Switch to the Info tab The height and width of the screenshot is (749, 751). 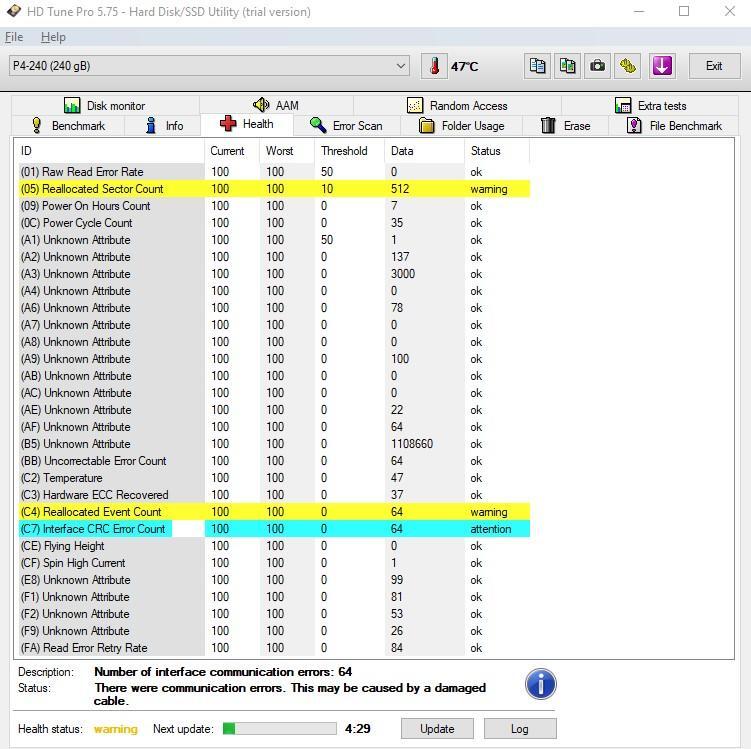tap(163, 125)
